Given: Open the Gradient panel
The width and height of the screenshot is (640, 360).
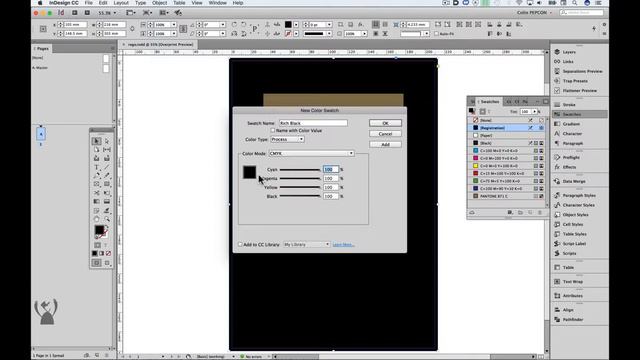Looking at the screenshot, I should click(x=571, y=124).
